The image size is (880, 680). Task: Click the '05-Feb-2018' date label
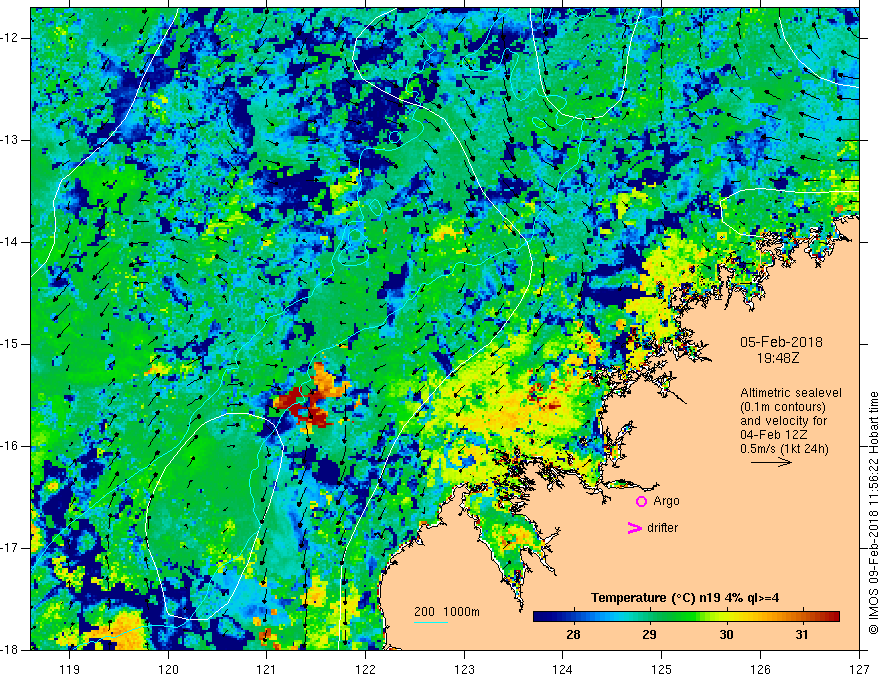tap(781, 342)
